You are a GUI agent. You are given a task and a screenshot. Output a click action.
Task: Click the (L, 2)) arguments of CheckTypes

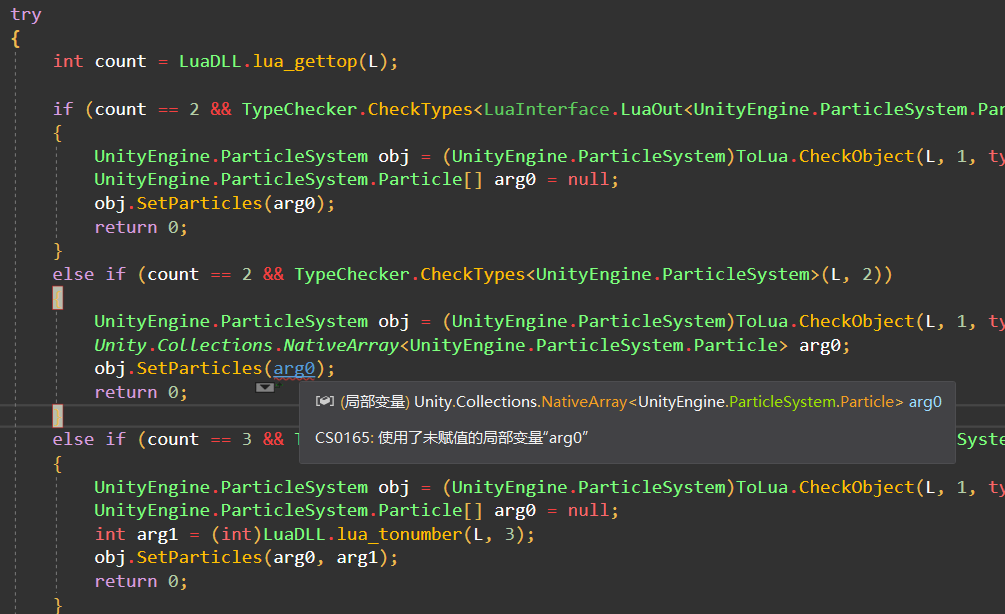click(x=856, y=274)
